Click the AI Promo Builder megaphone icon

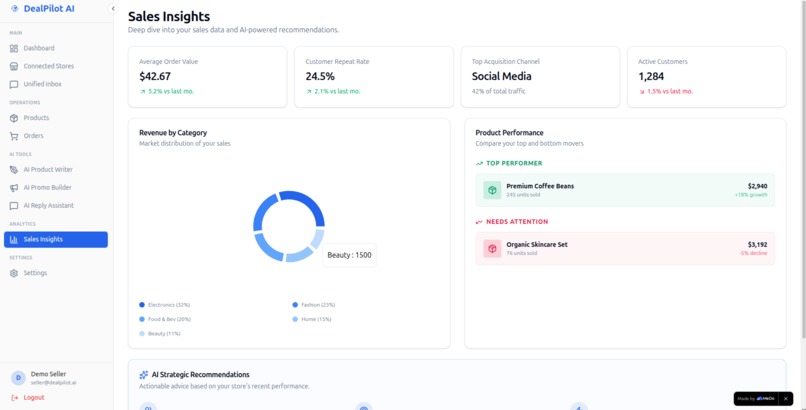pos(14,188)
